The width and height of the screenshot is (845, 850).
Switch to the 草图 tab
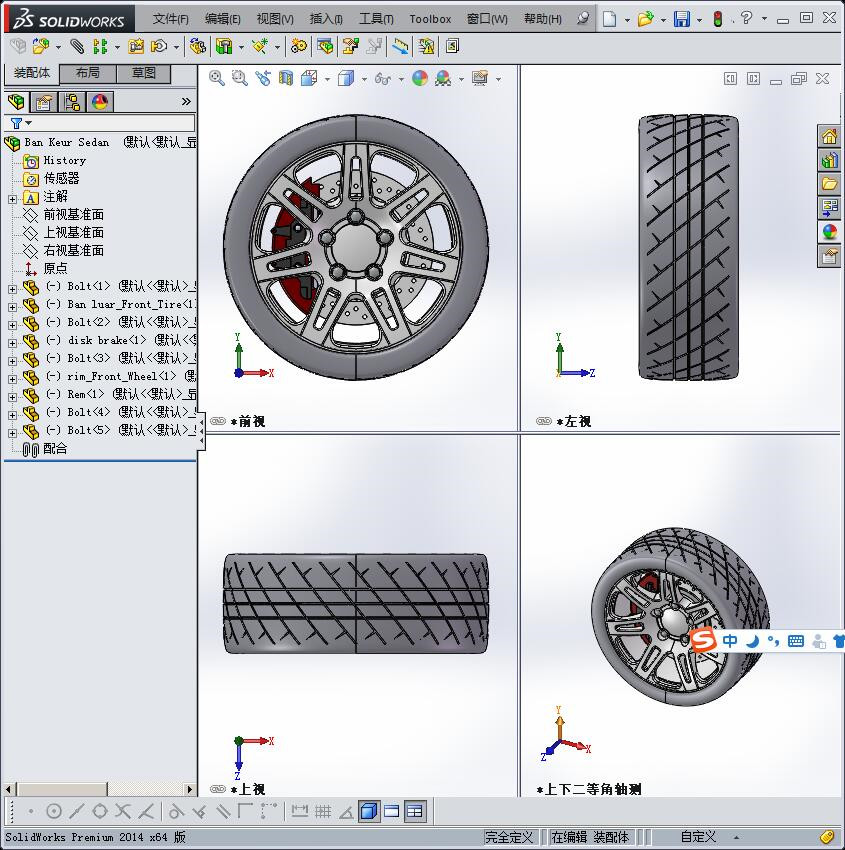144,73
